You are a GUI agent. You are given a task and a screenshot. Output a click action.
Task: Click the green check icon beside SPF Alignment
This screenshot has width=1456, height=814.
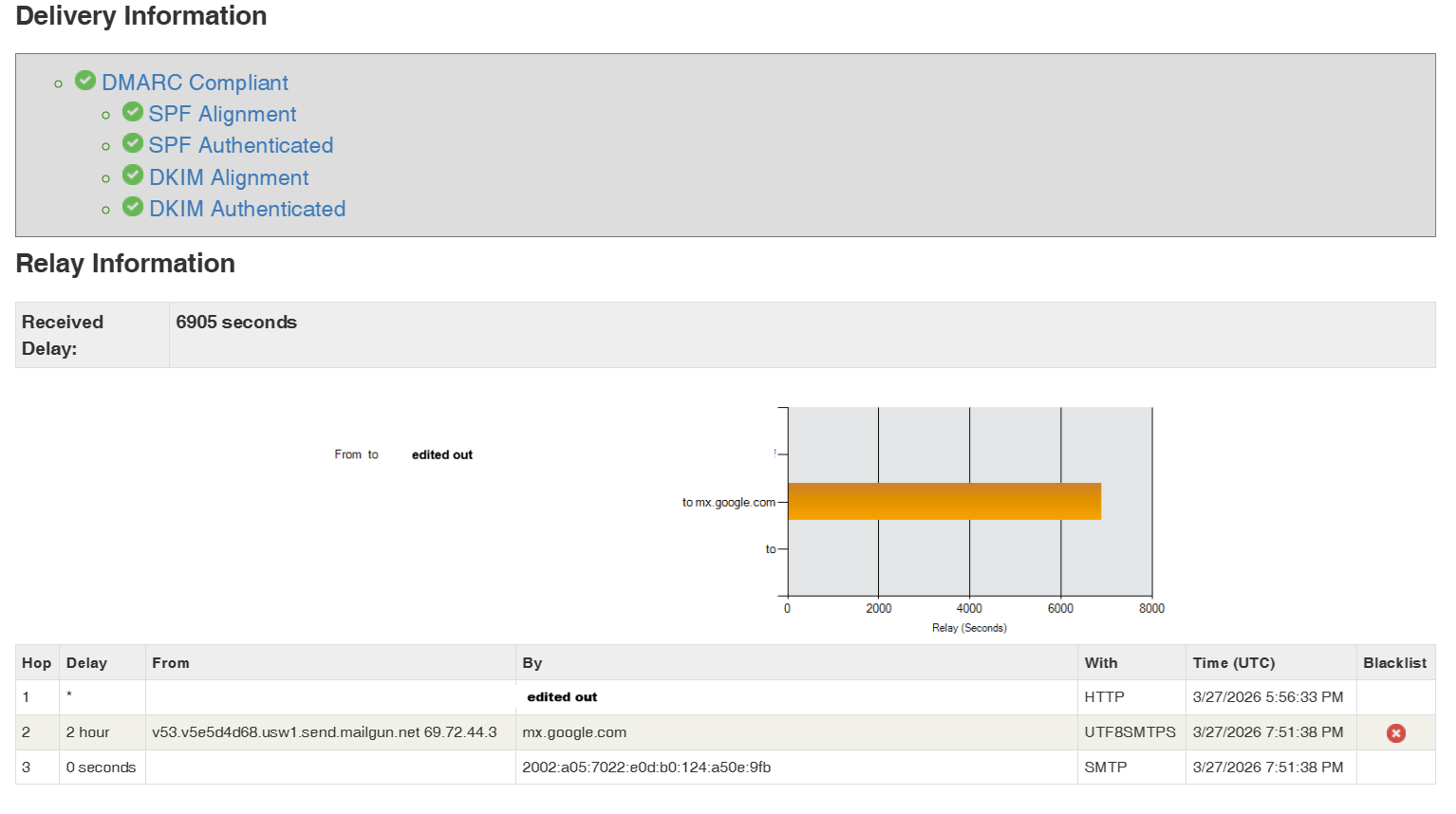[x=133, y=112]
